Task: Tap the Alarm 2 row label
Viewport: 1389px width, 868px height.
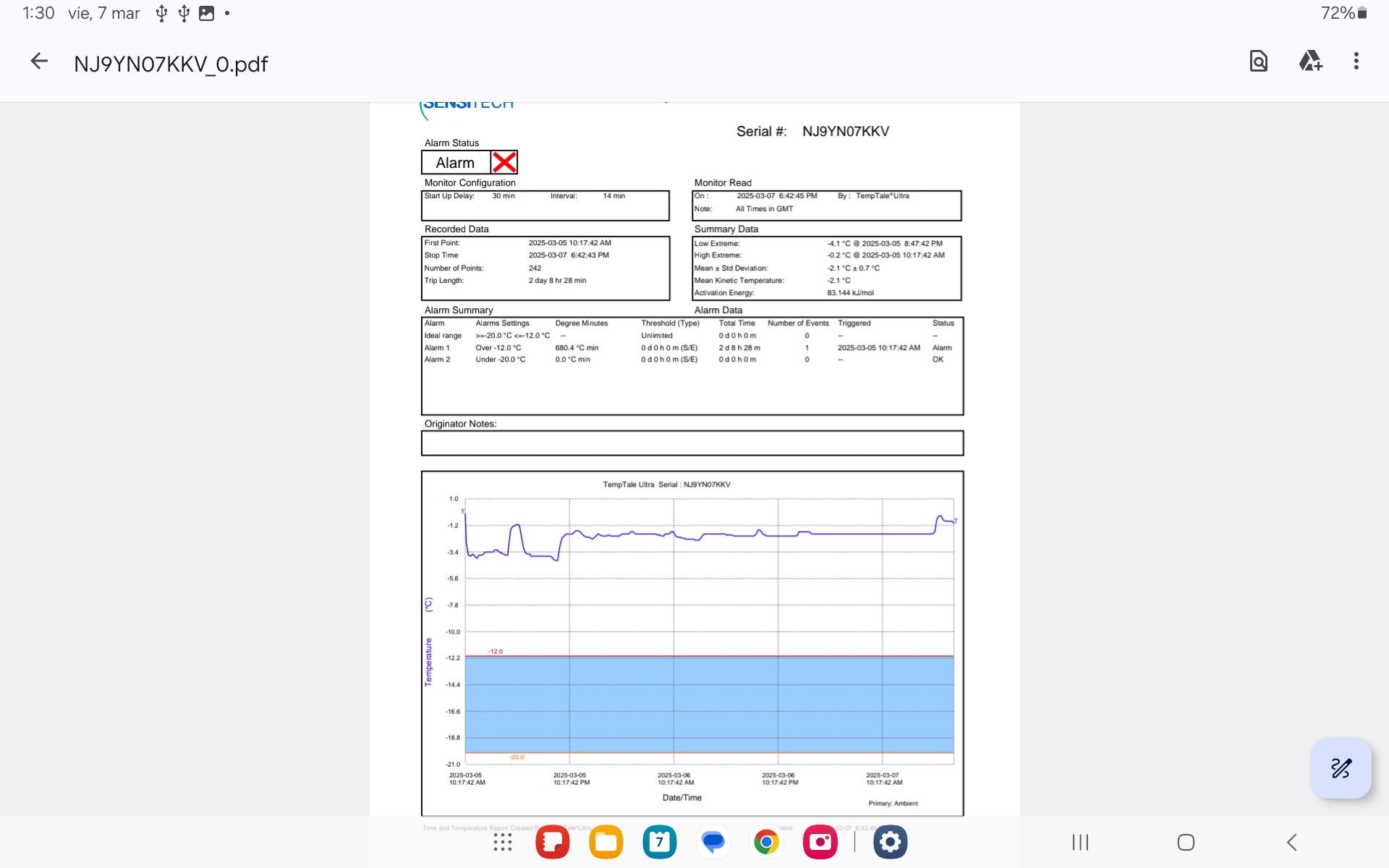Action: pos(437,359)
